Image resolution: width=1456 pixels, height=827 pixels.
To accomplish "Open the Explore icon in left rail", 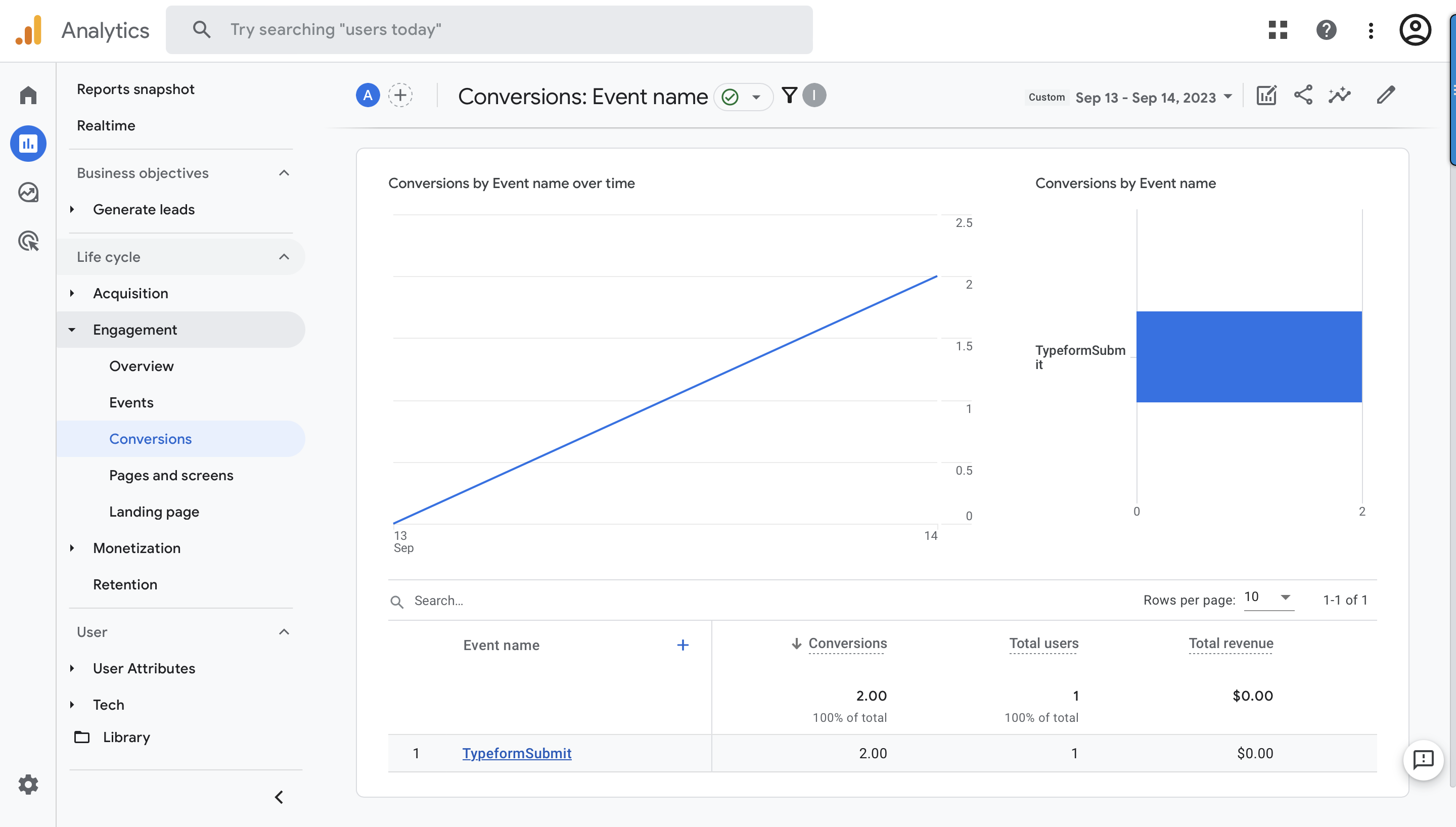I will [28, 192].
